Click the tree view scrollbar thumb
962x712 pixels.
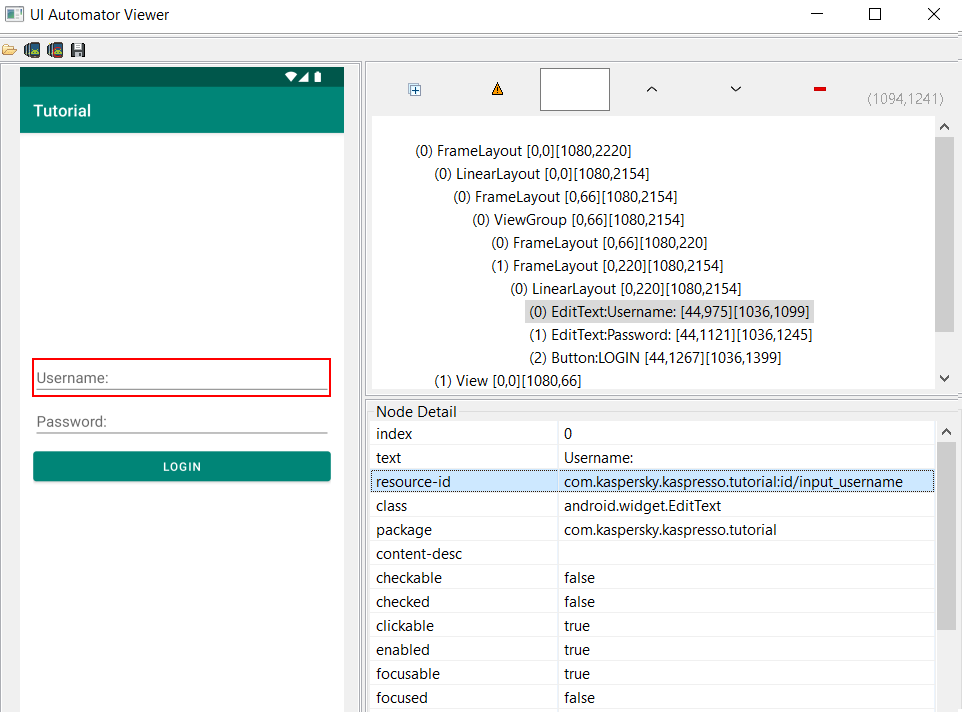coord(944,234)
